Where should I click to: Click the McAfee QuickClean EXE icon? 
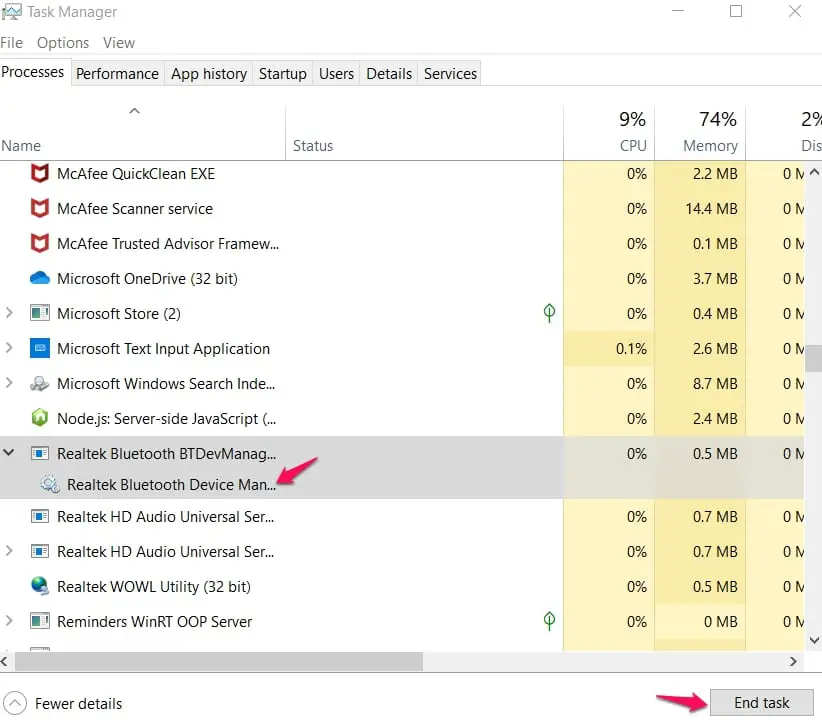point(40,174)
